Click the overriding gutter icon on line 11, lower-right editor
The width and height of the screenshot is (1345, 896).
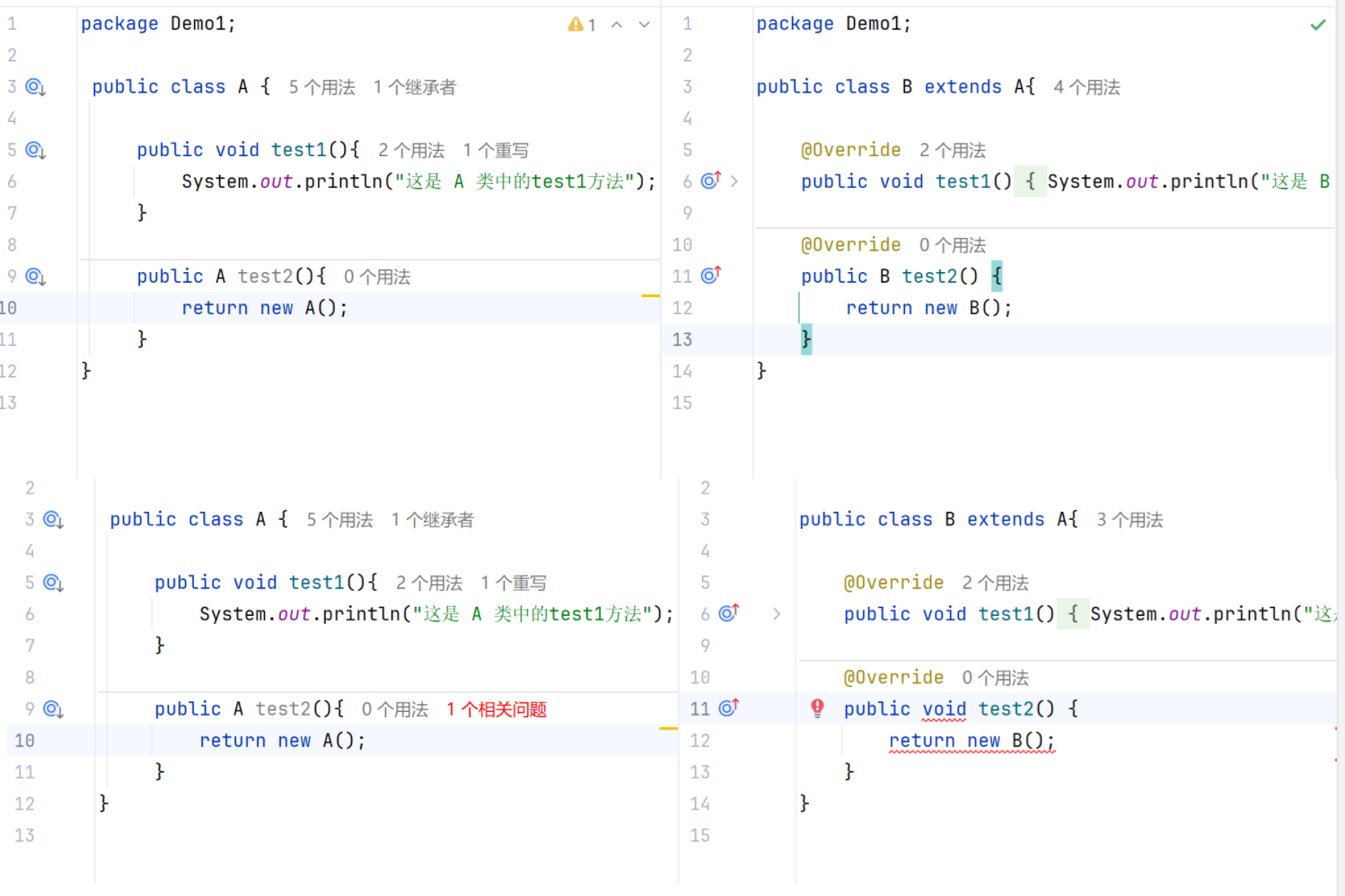pos(729,707)
